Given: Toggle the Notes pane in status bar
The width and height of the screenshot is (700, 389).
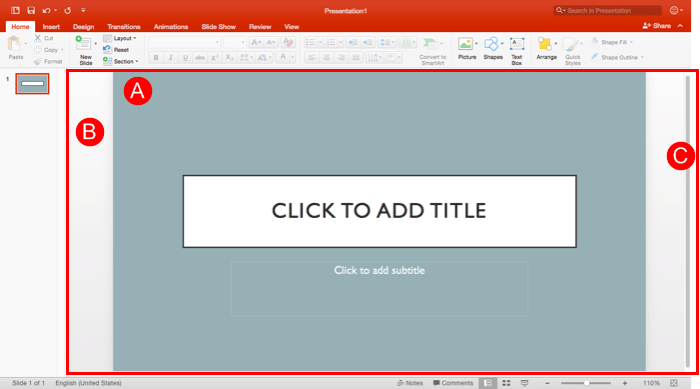Looking at the screenshot, I should [x=410, y=383].
